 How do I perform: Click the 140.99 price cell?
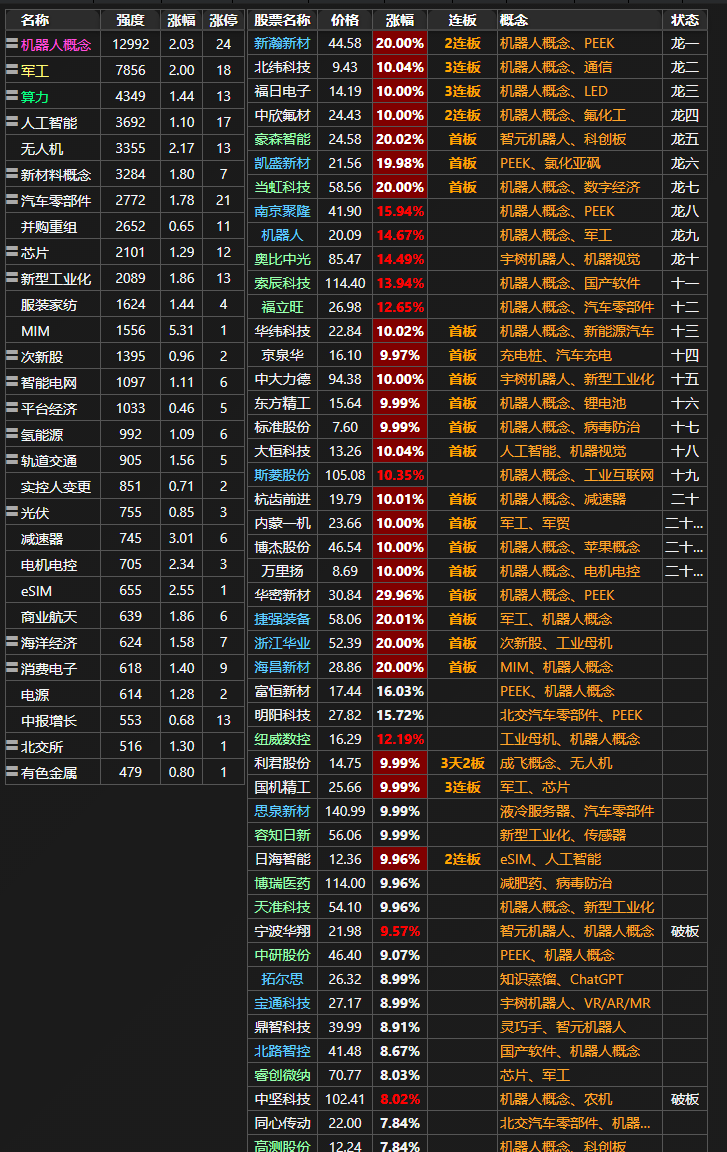(x=344, y=811)
